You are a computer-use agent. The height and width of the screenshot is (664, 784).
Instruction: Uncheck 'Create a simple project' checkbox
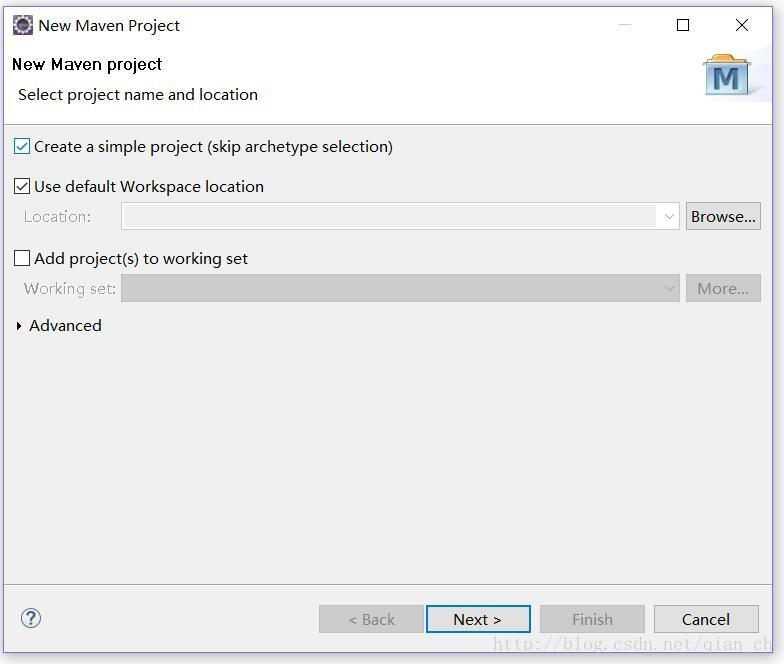[22, 147]
